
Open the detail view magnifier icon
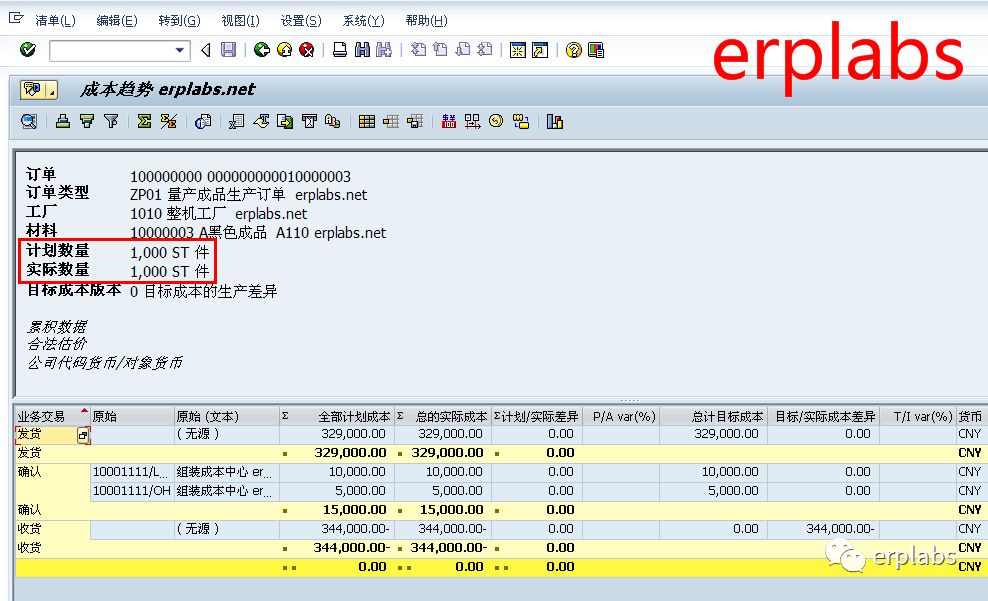point(28,121)
